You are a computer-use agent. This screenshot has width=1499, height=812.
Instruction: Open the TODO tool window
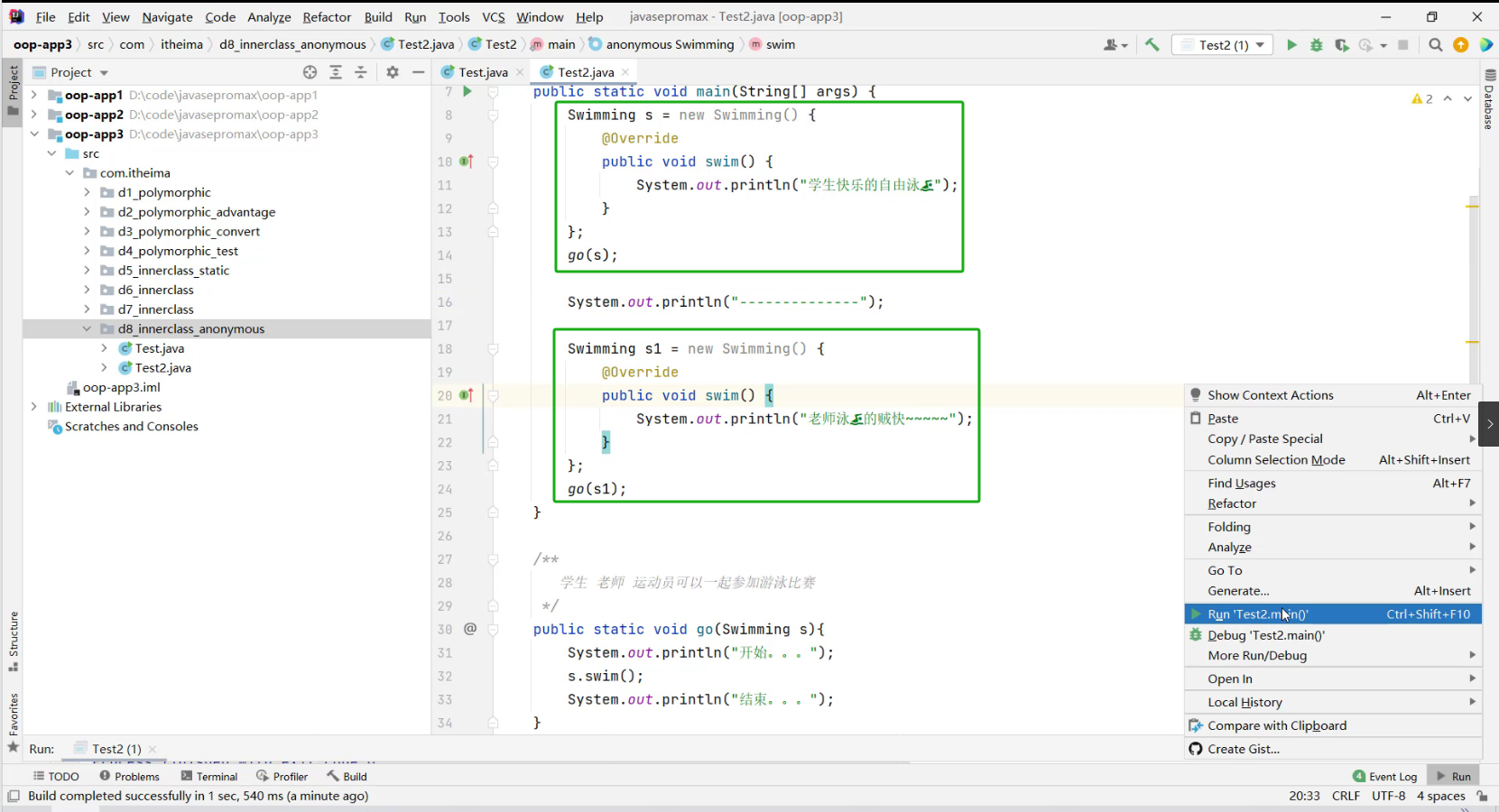[x=56, y=776]
